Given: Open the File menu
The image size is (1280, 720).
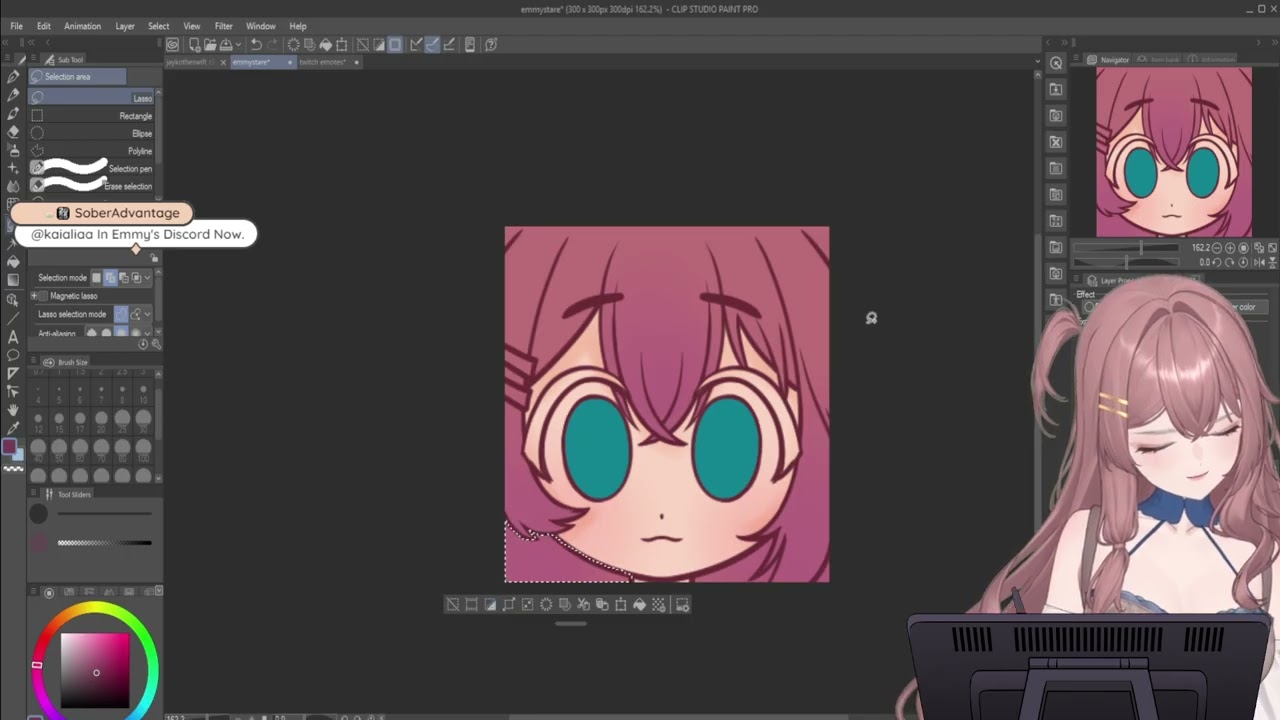Looking at the screenshot, I should [16, 26].
